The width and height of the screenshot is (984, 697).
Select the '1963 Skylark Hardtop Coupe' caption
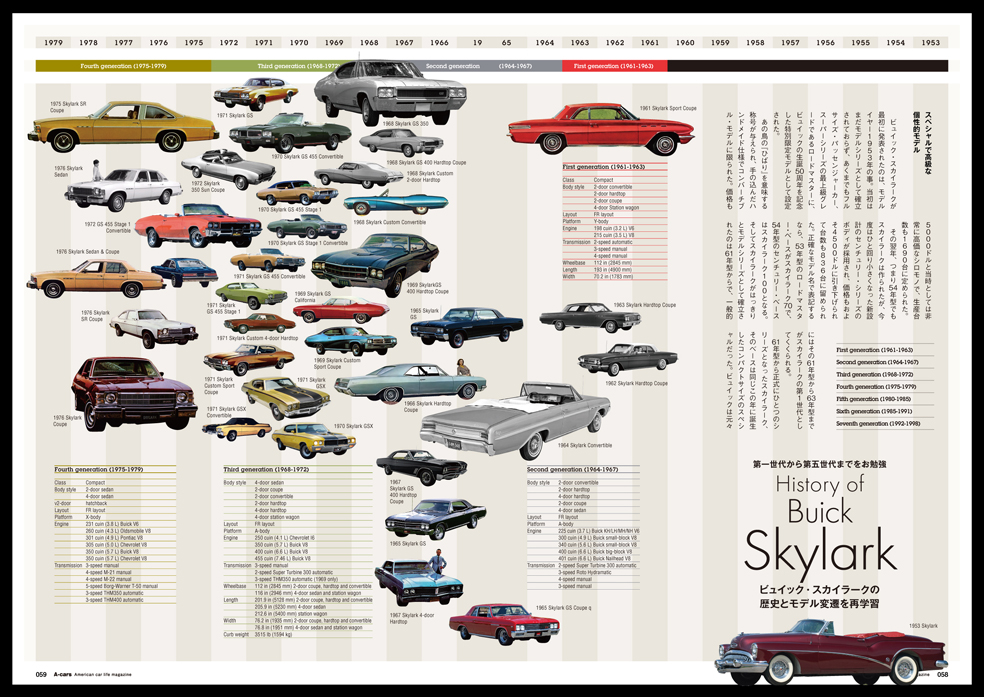coord(644,305)
